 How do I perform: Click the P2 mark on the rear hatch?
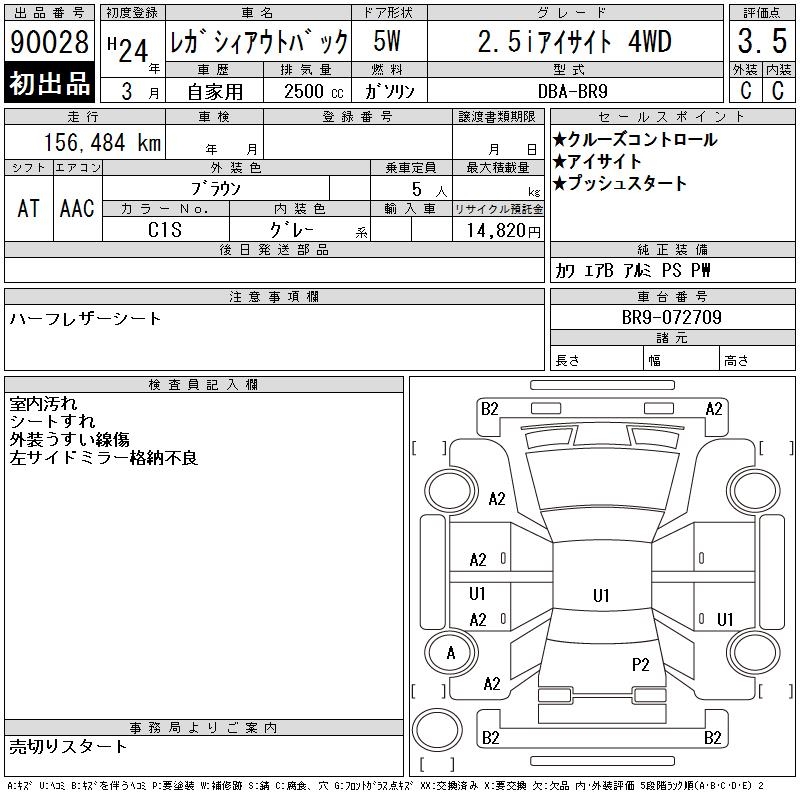[x=640, y=664]
